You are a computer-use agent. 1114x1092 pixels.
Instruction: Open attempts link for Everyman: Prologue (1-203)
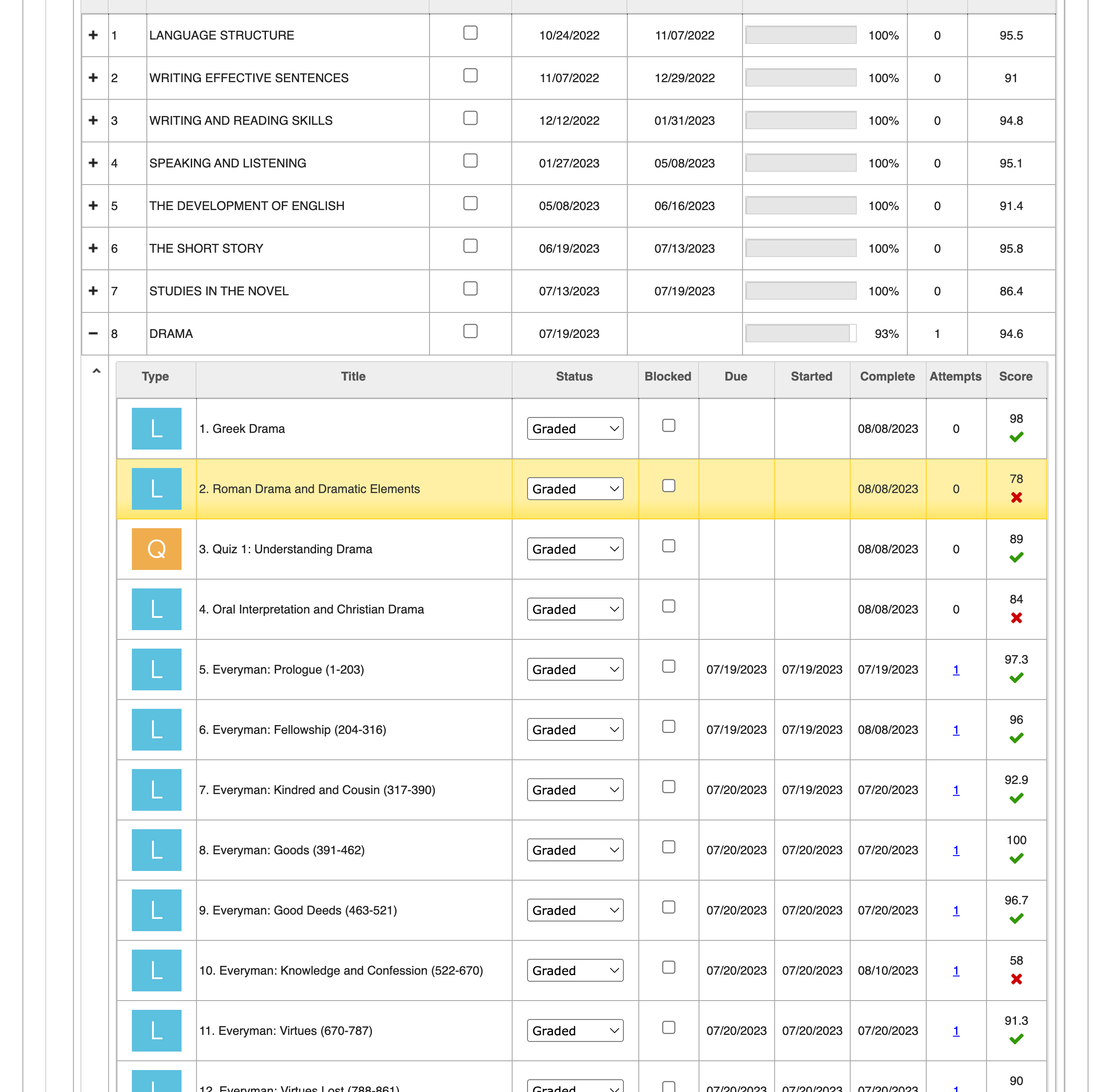(x=956, y=669)
